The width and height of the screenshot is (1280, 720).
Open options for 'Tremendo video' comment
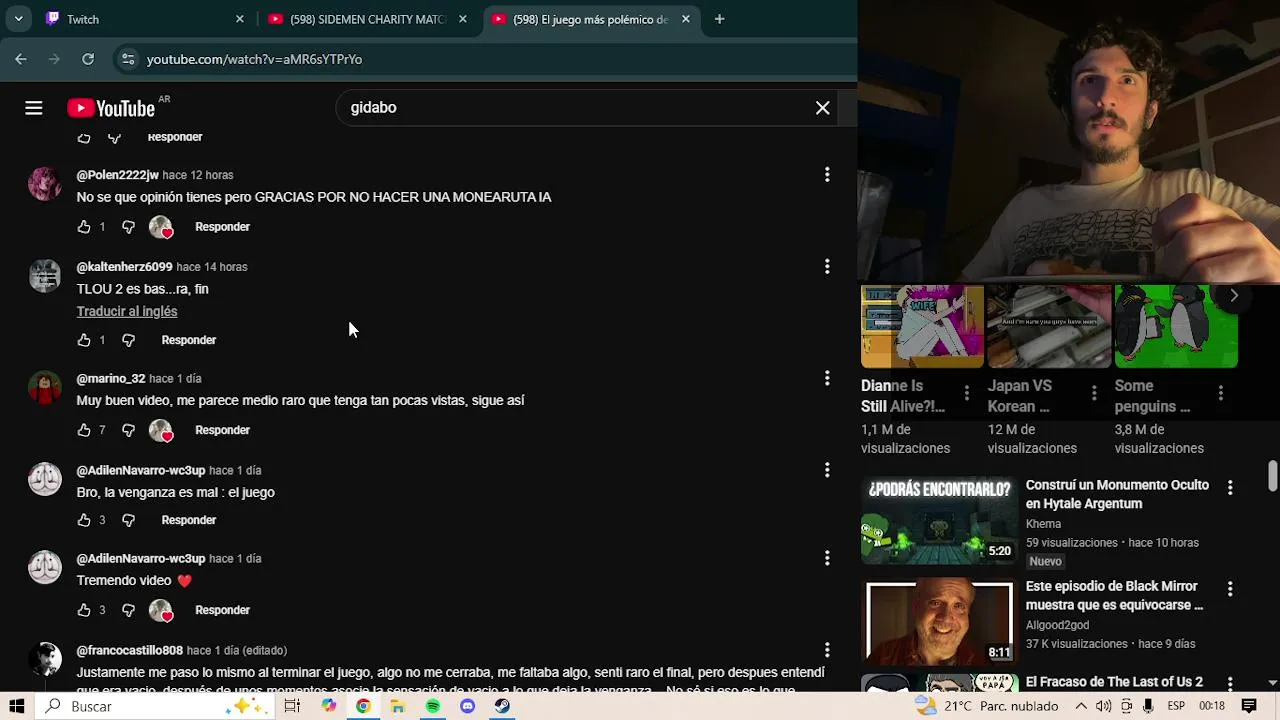pyautogui.click(x=827, y=558)
